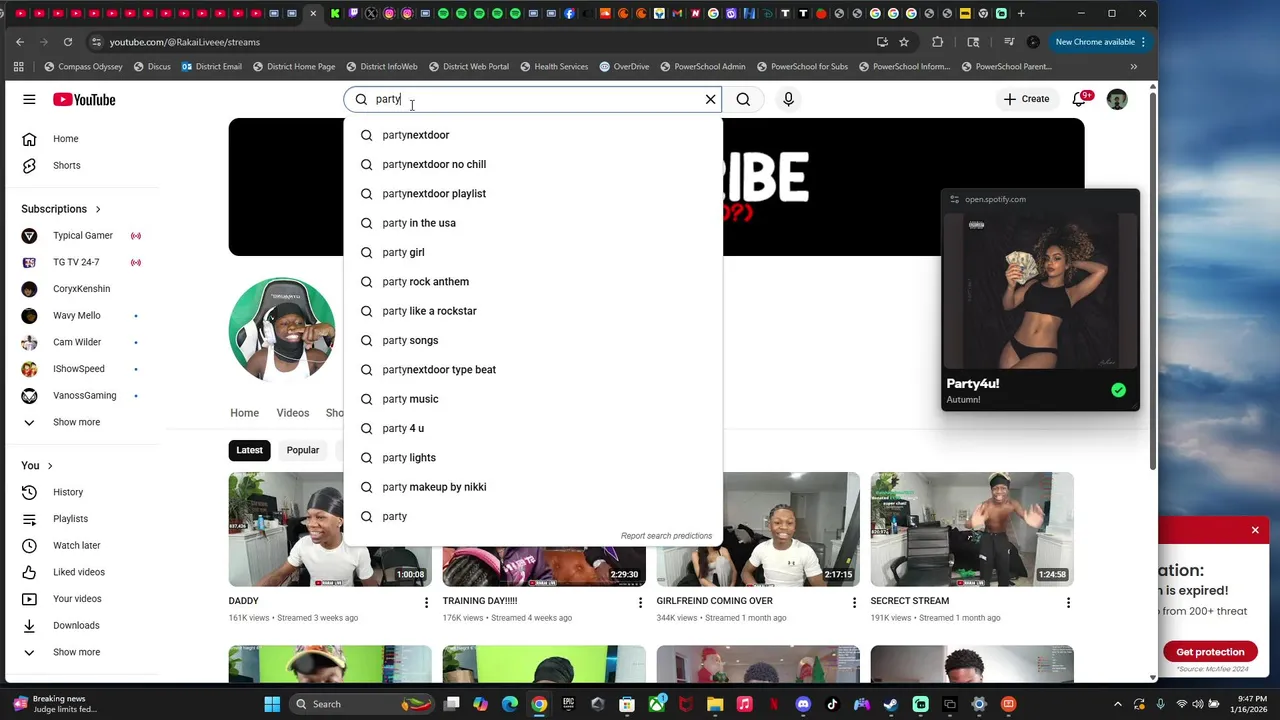
Task: Open the Create button
Action: [x=1026, y=99]
